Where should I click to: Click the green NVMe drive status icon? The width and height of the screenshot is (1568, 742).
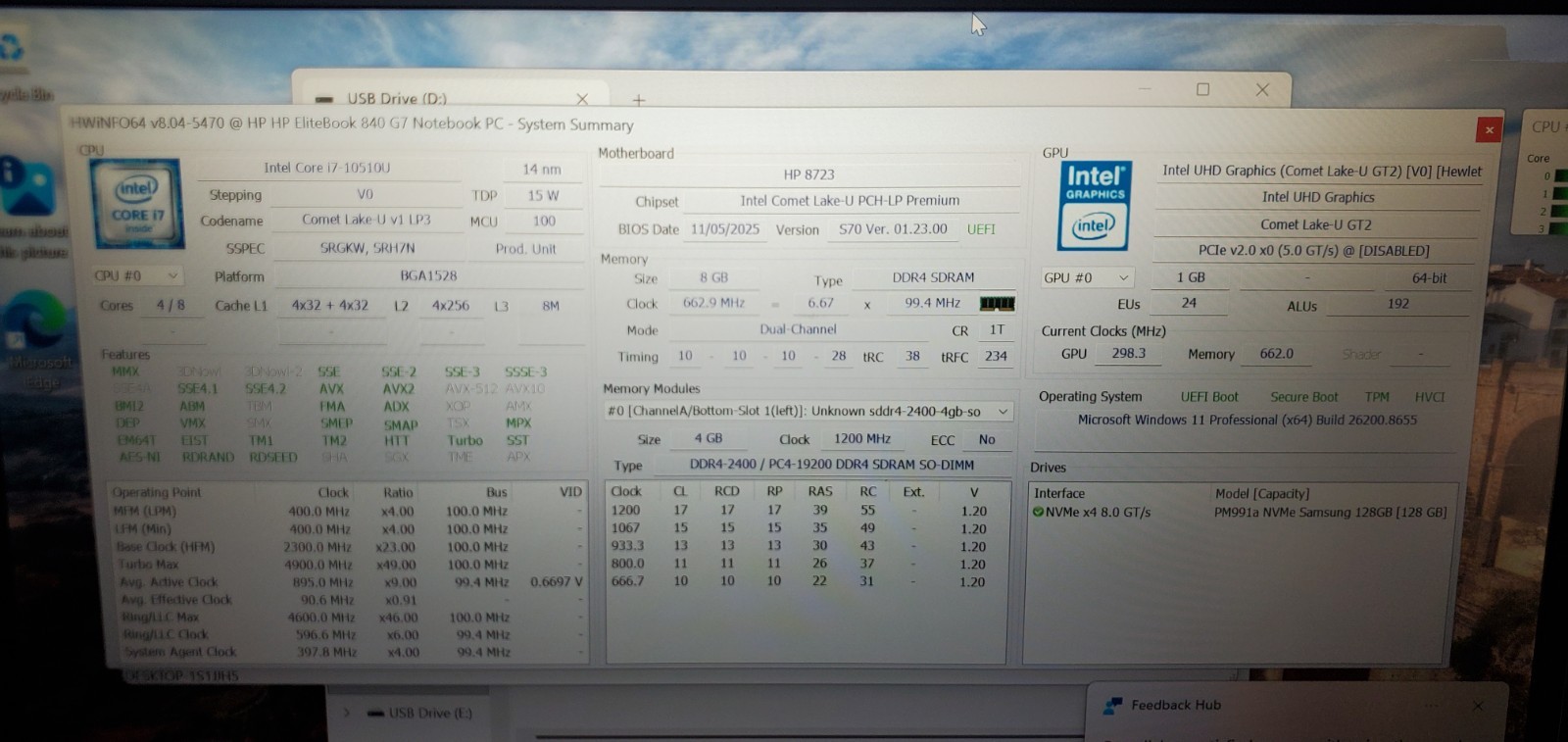tap(1038, 512)
